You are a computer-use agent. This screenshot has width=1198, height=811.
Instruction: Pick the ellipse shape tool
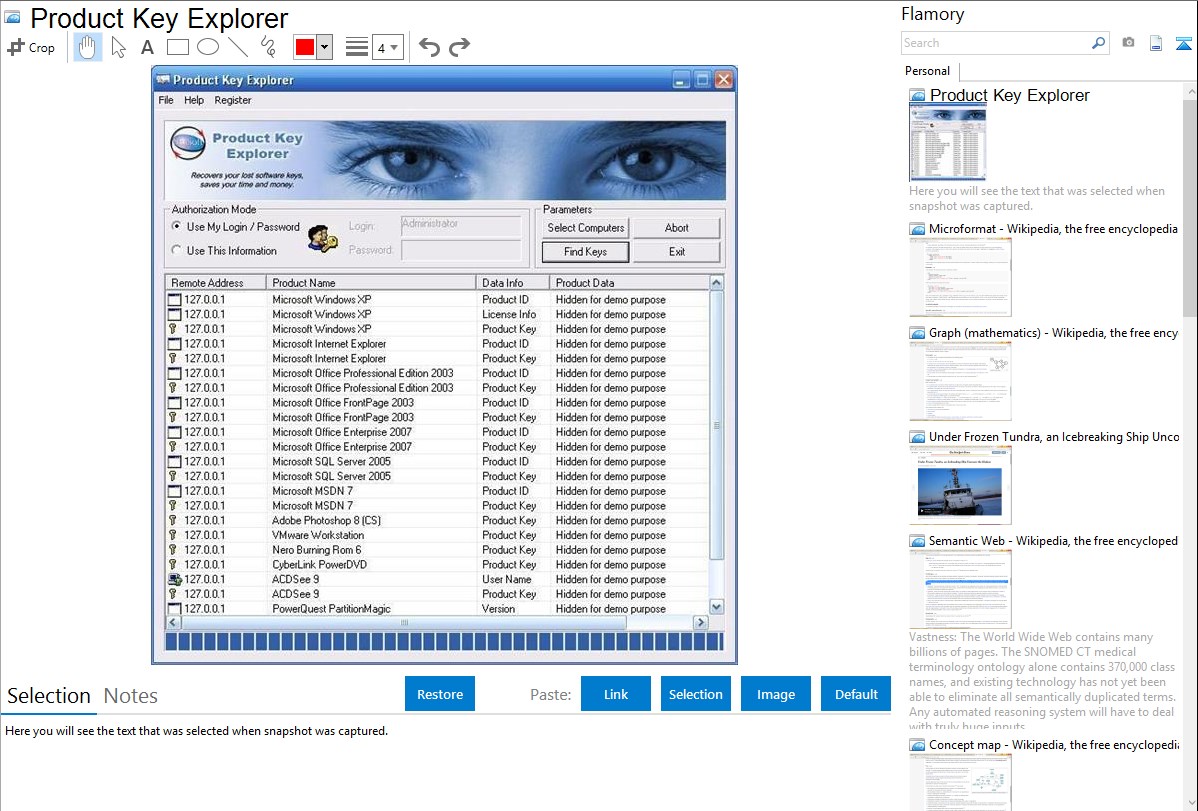click(207, 47)
